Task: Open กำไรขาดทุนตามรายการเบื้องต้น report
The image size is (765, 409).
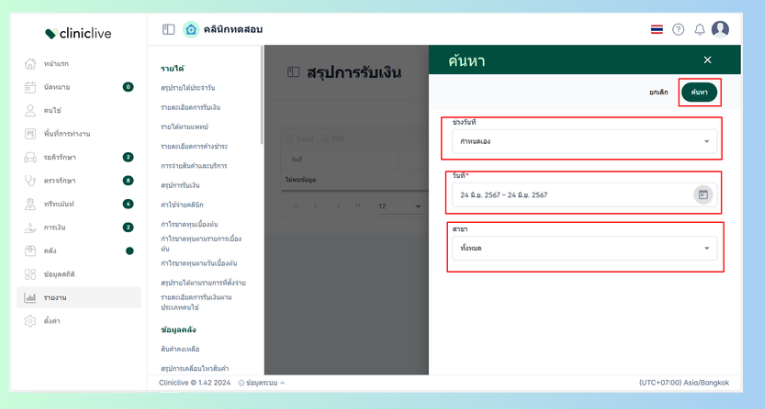Action: pyautogui.click(x=201, y=244)
